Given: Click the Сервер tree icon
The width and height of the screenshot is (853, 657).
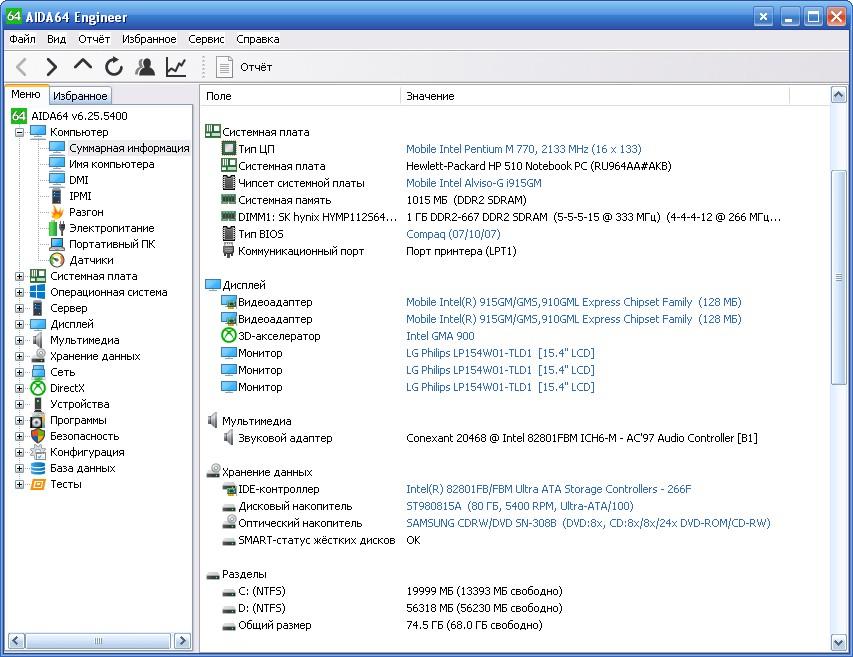Looking at the screenshot, I should 38,308.
